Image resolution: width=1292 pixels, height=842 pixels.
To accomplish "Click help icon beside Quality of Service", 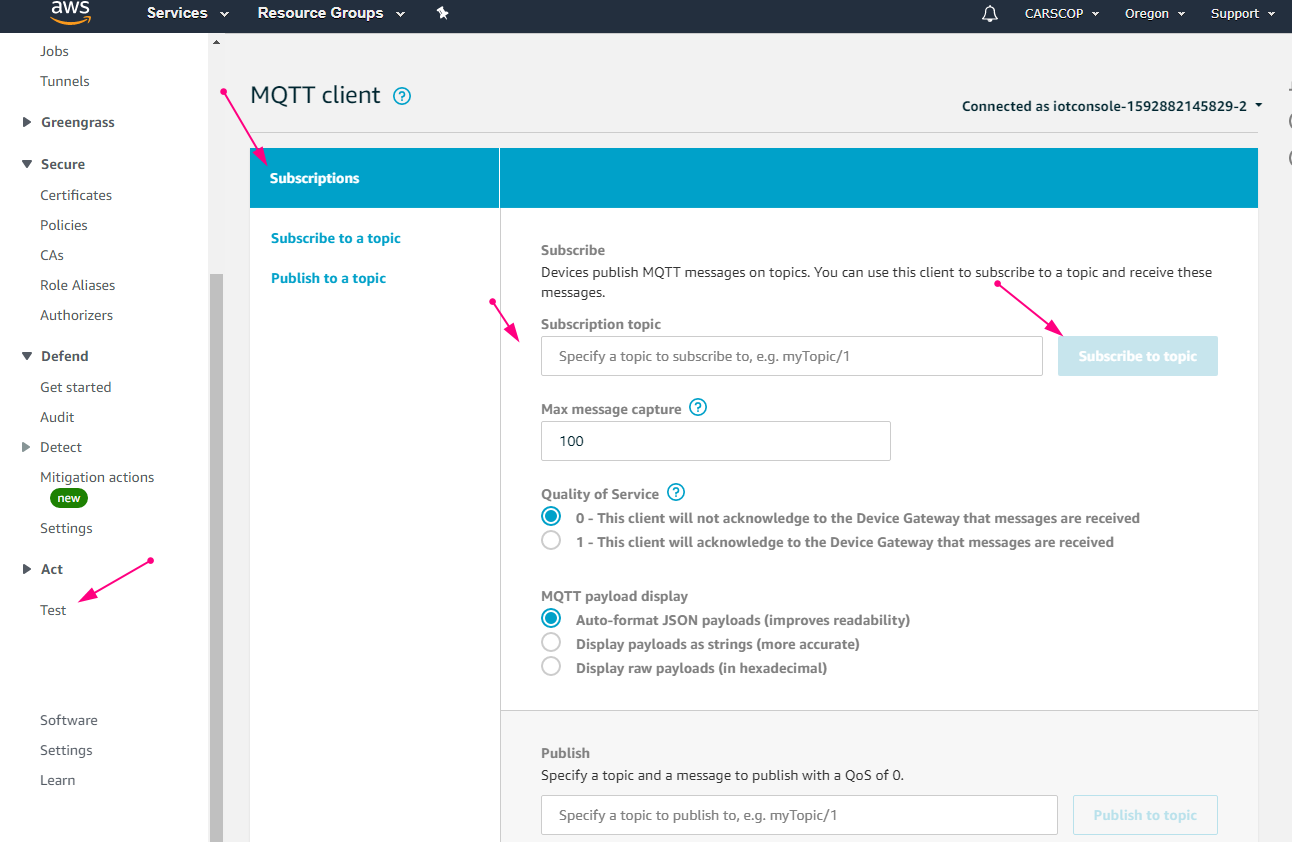I will (676, 492).
